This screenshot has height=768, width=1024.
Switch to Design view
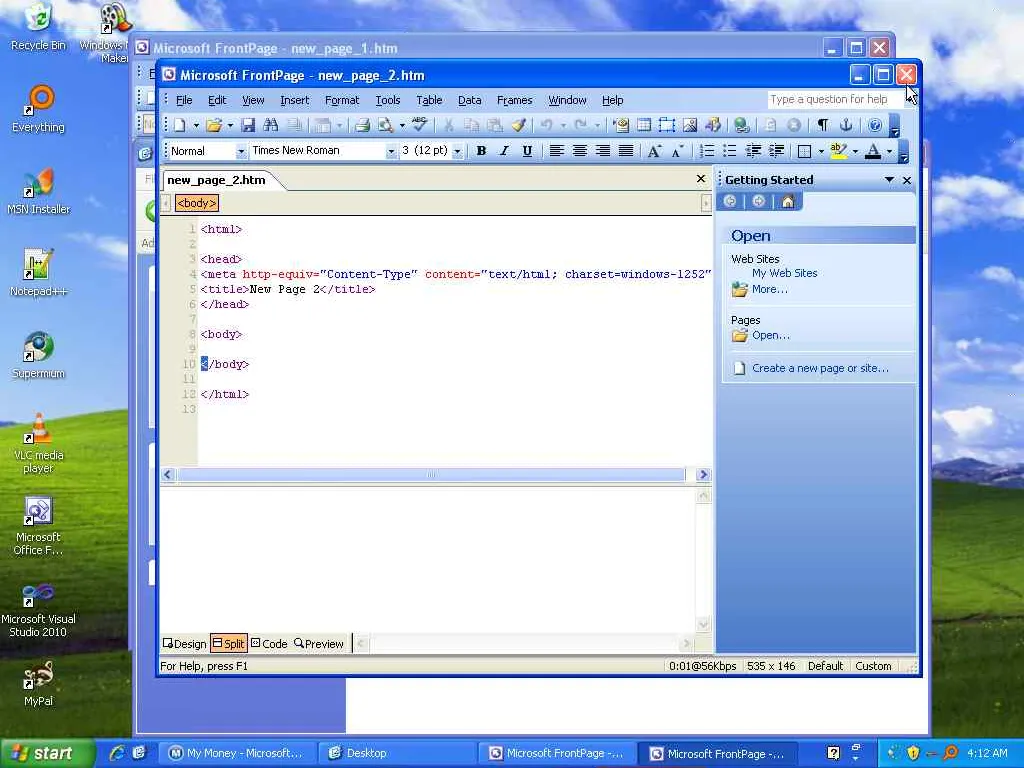184,643
